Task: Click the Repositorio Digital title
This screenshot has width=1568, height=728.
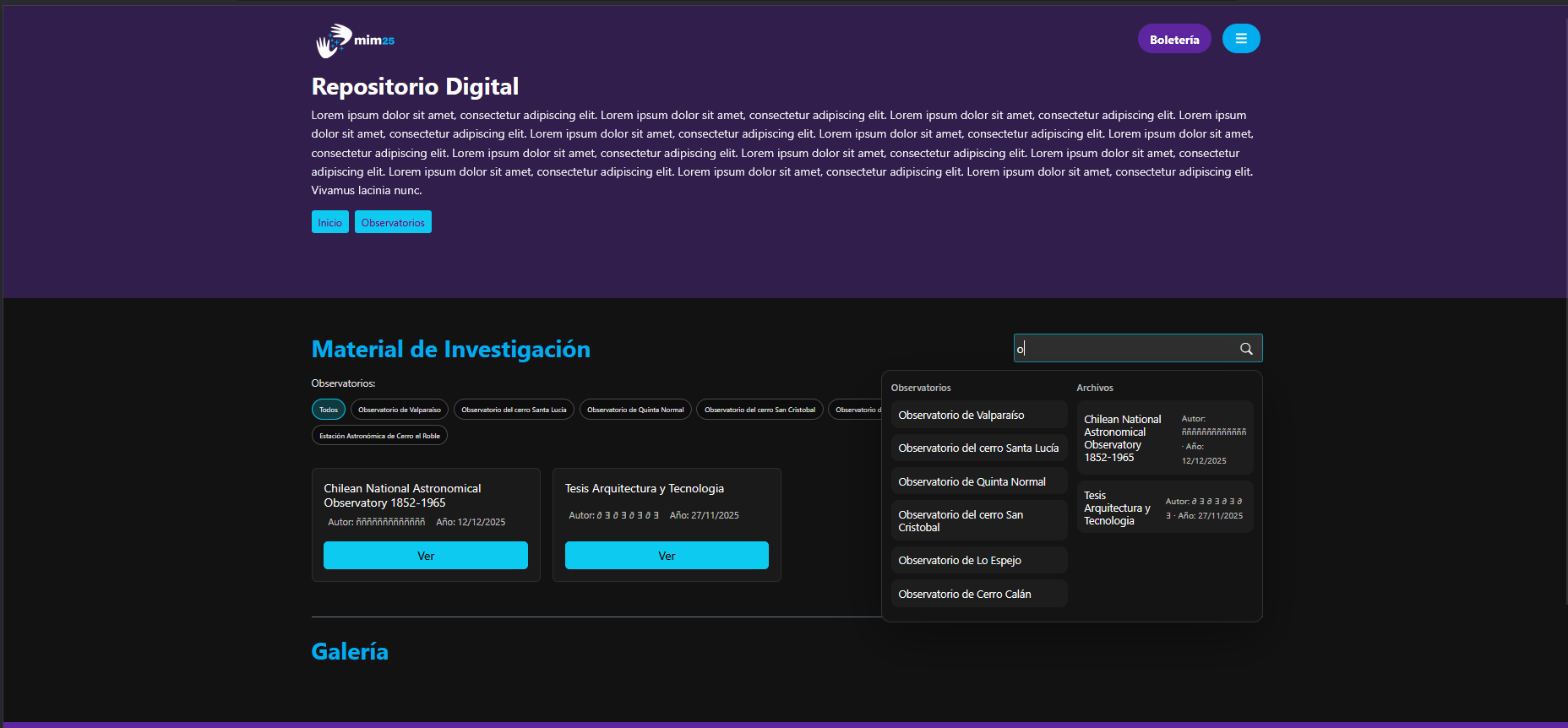Action: (x=415, y=86)
